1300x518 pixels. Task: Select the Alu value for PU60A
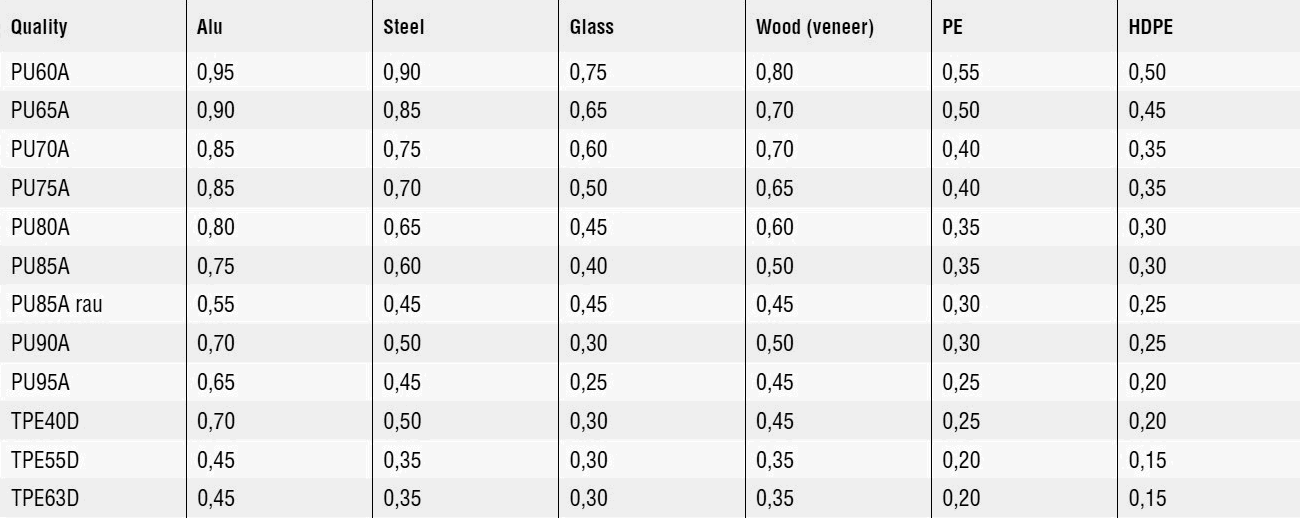(x=215, y=72)
